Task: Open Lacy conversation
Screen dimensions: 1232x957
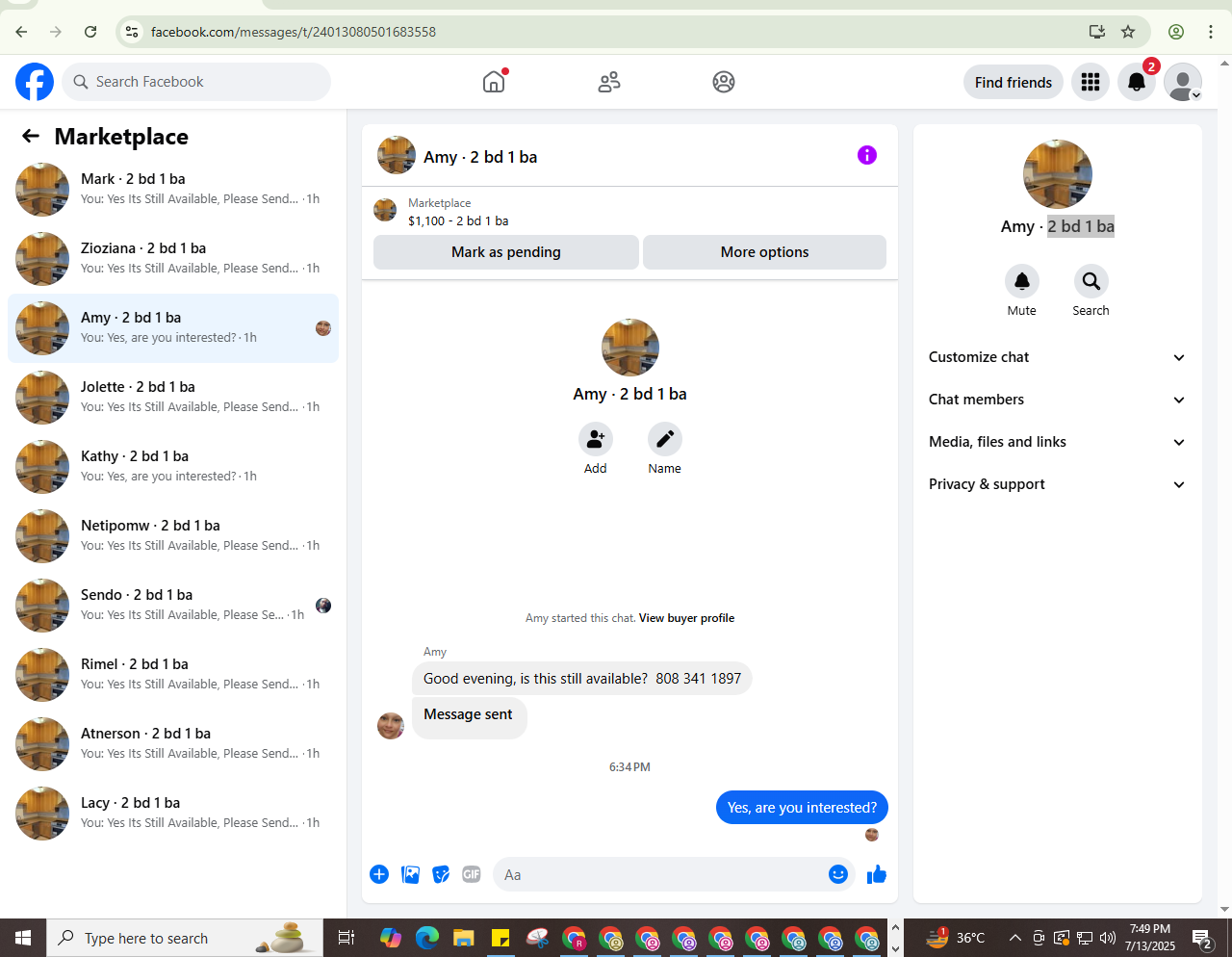Action: [173, 814]
